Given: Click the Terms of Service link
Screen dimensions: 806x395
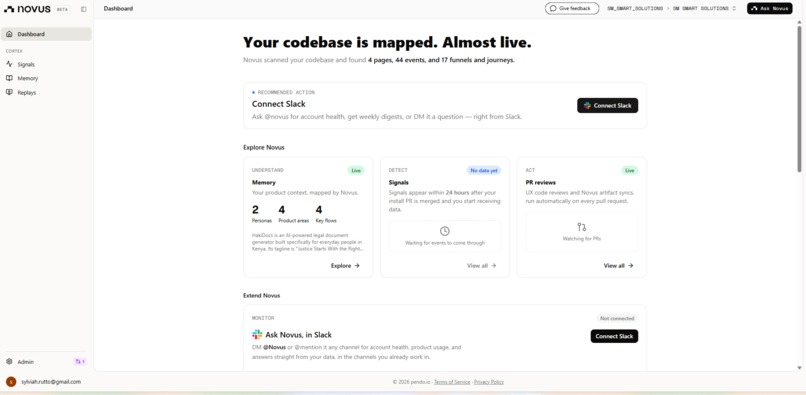Looking at the screenshot, I should tap(452, 382).
